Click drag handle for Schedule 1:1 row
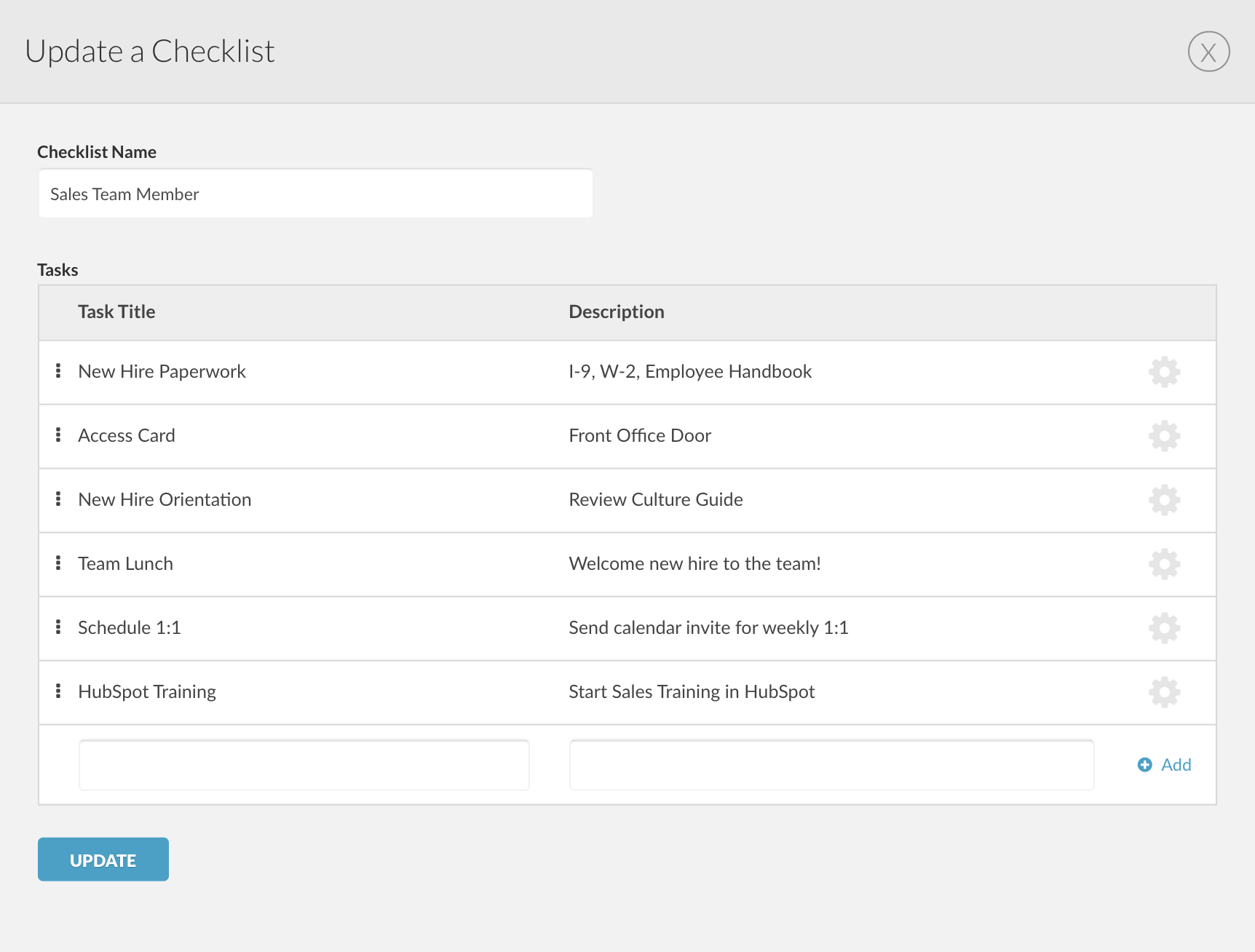Image resolution: width=1255 pixels, height=952 pixels. [58, 627]
